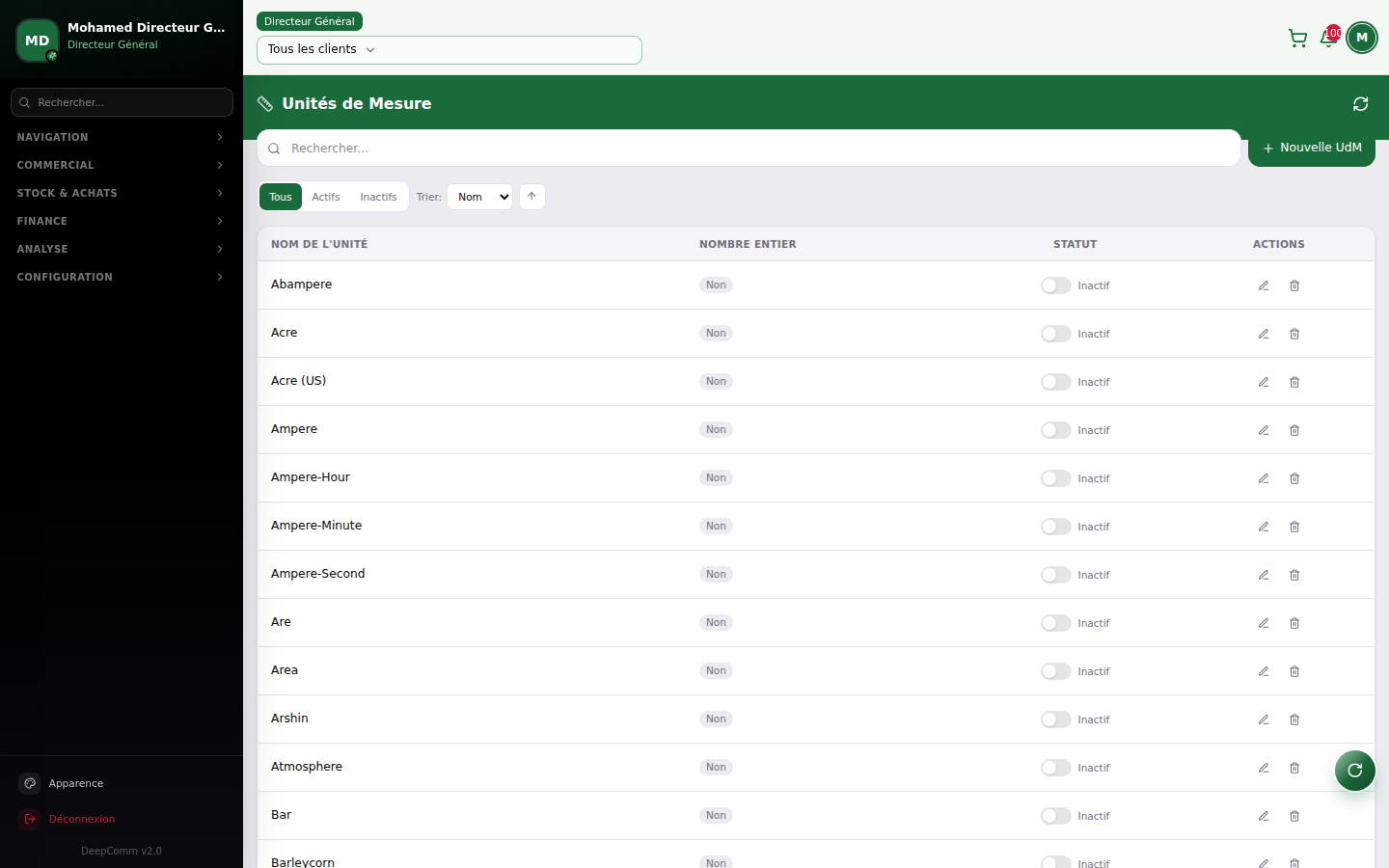Focus the sidebar Rechercher field
The height and width of the screenshot is (868, 1389).
pos(122,102)
